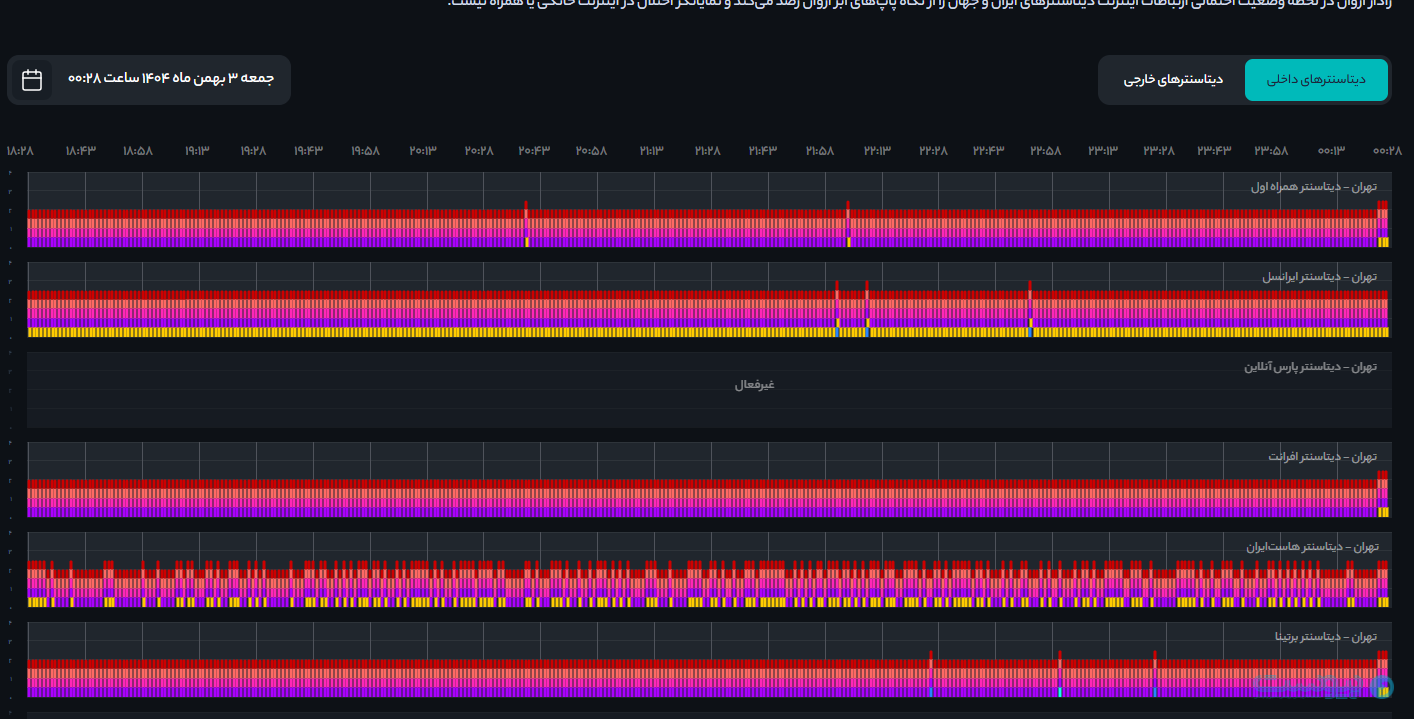This screenshot has height=719, width=1414.
Task: Click the blue segment near ۲۲:۵۸ in ایرانسل chart
Action: pyautogui.click(x=1029, y=332)
